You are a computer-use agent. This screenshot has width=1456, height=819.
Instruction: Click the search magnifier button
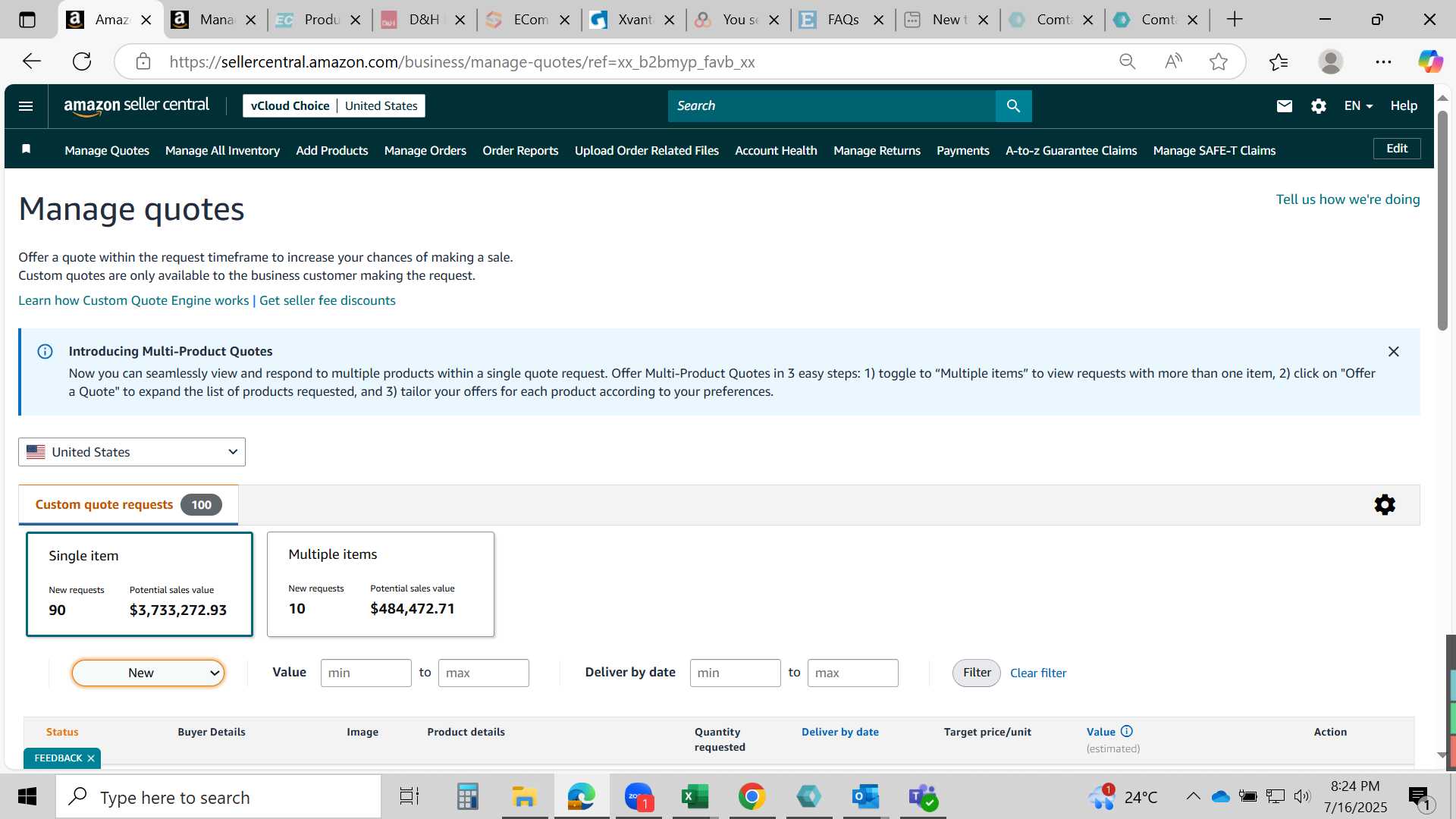tap(1013, 106)
